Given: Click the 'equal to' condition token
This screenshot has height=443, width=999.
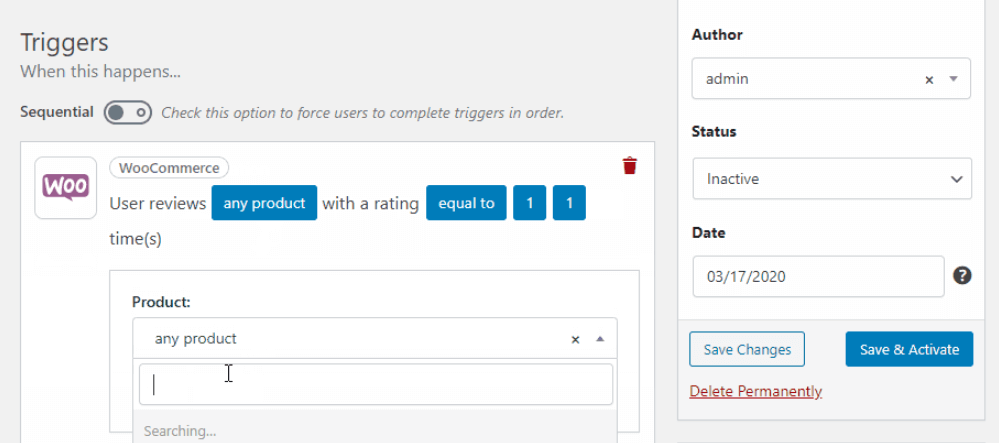Looking at the screenshot, I should (466, 203).
